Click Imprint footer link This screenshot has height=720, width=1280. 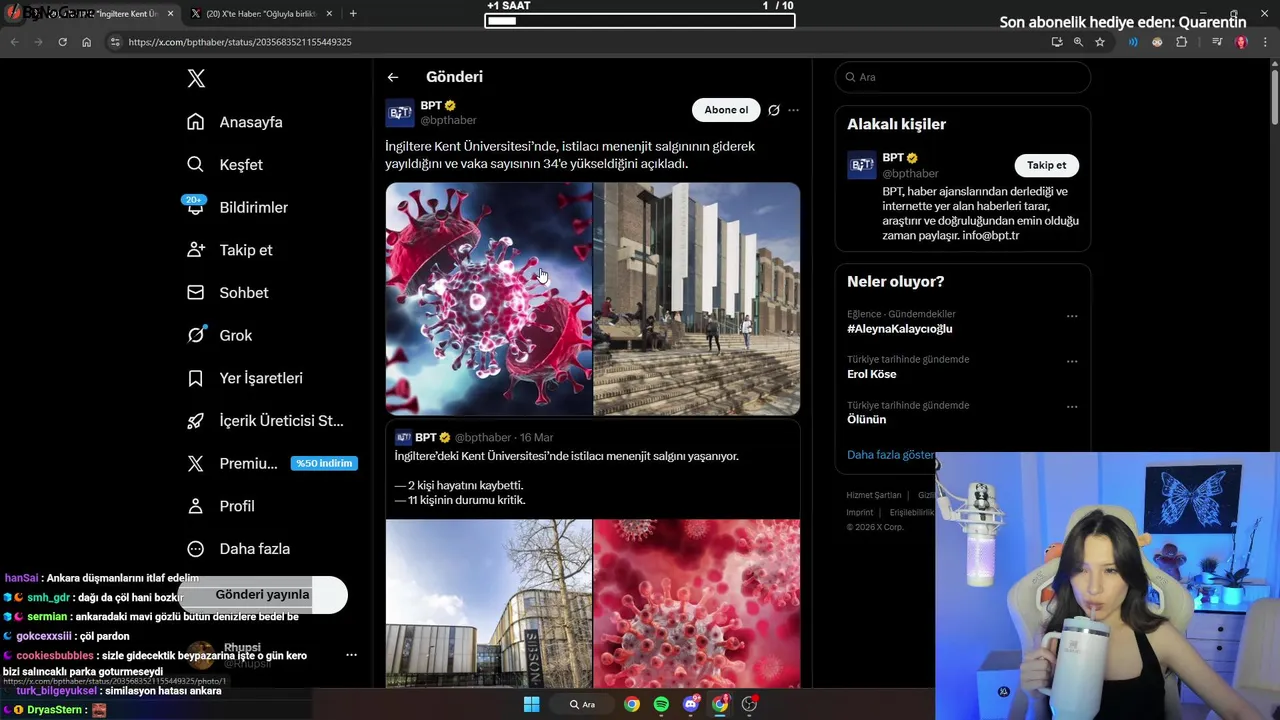coord(860,512)
